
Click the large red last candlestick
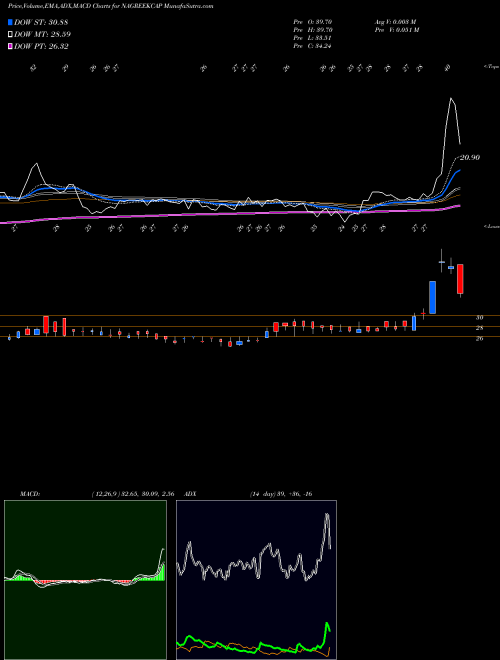coord(460,279)
